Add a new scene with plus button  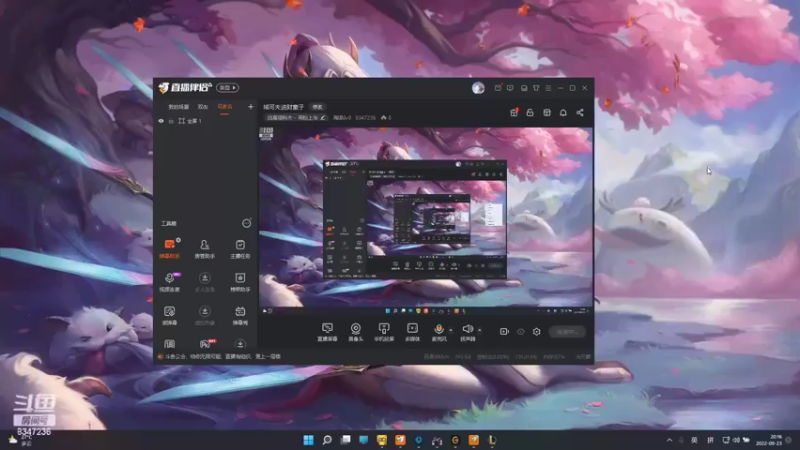251,107
